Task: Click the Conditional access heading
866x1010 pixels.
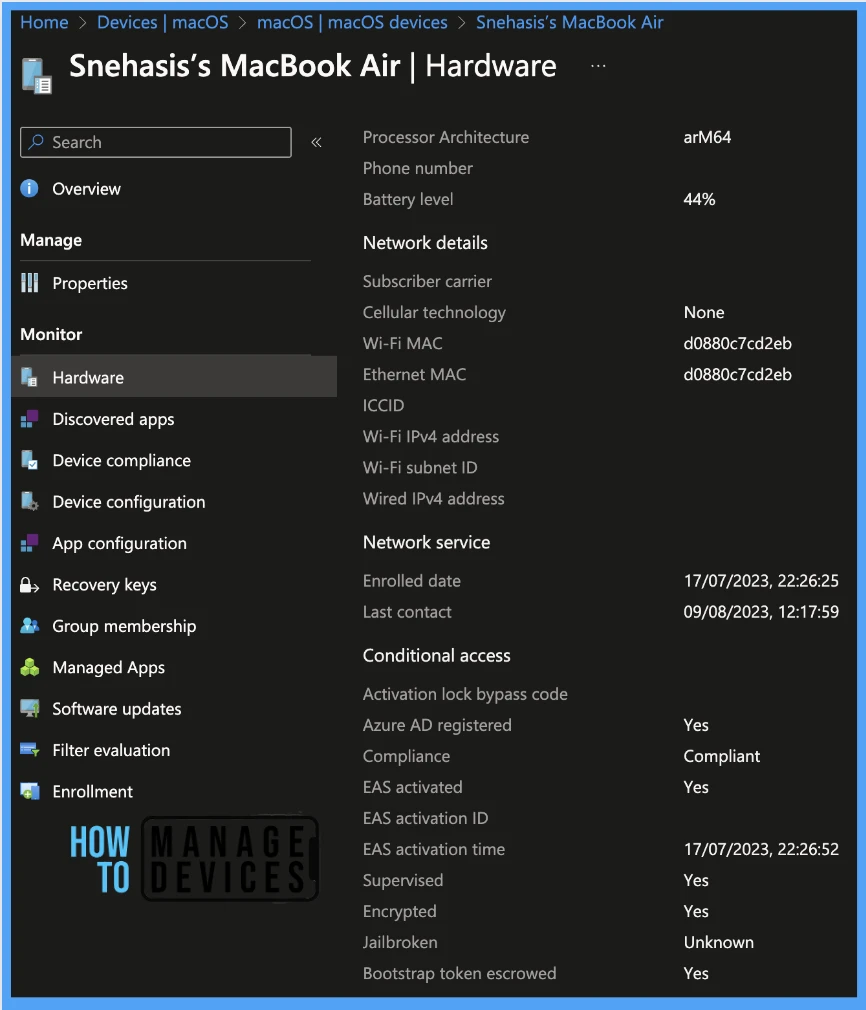Action: tap(436, 656)
